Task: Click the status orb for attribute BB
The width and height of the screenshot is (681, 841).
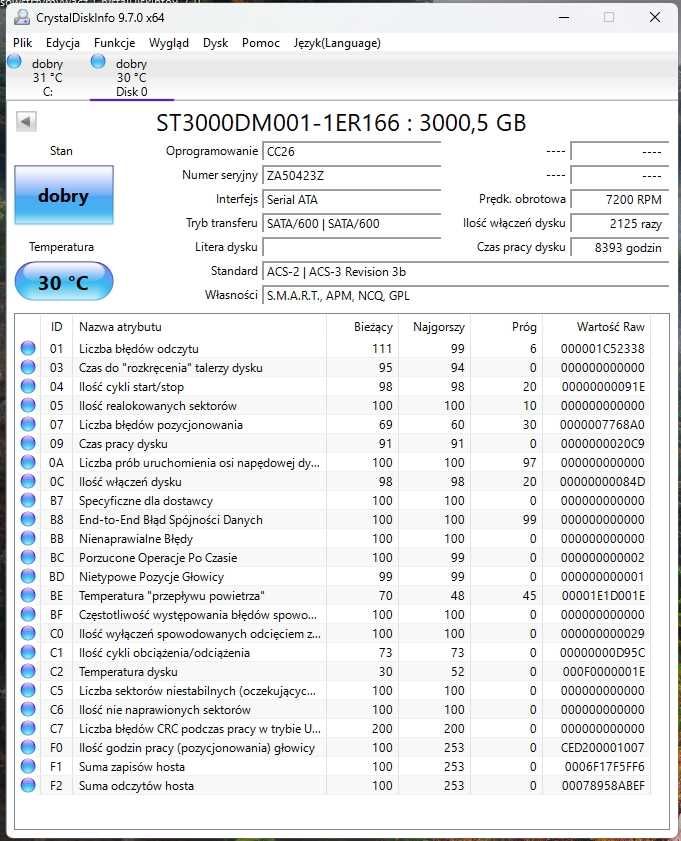Action: coord(28,538)
